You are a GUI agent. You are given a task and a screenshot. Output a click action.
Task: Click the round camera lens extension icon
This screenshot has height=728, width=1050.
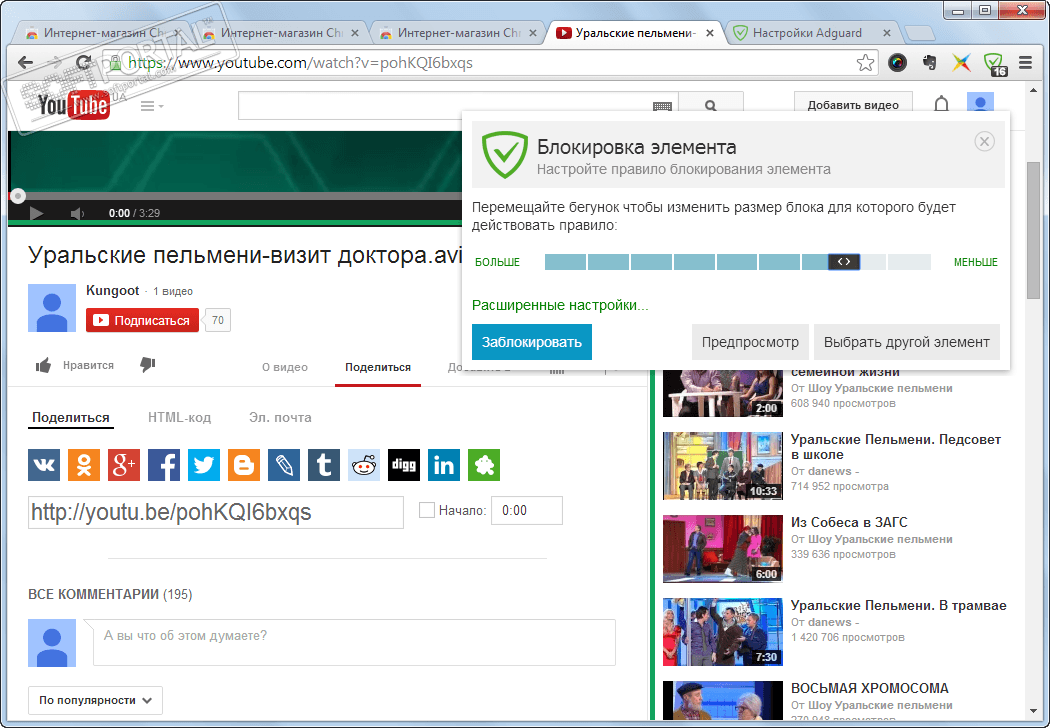tap(897, 63)
